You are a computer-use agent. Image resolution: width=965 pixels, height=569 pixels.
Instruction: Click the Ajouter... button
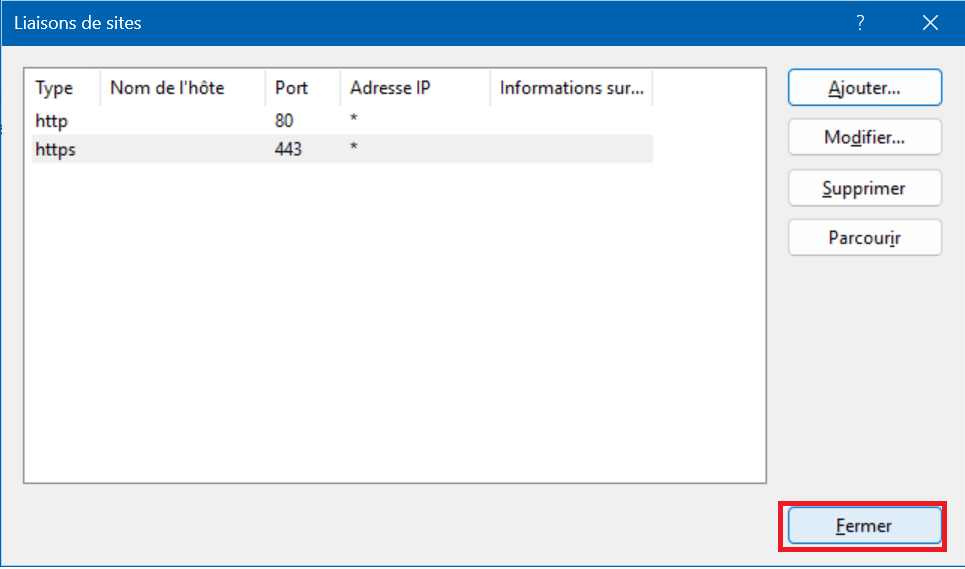864,87
